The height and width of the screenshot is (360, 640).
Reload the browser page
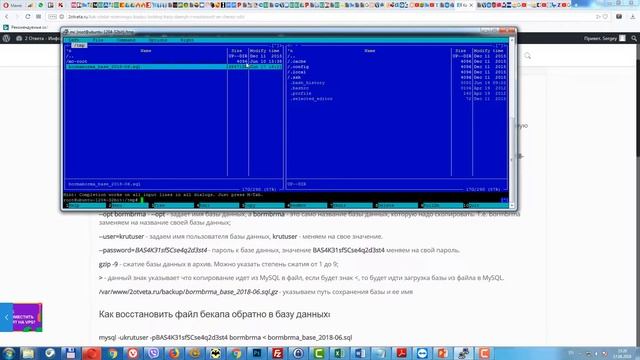tap(27, 17)
